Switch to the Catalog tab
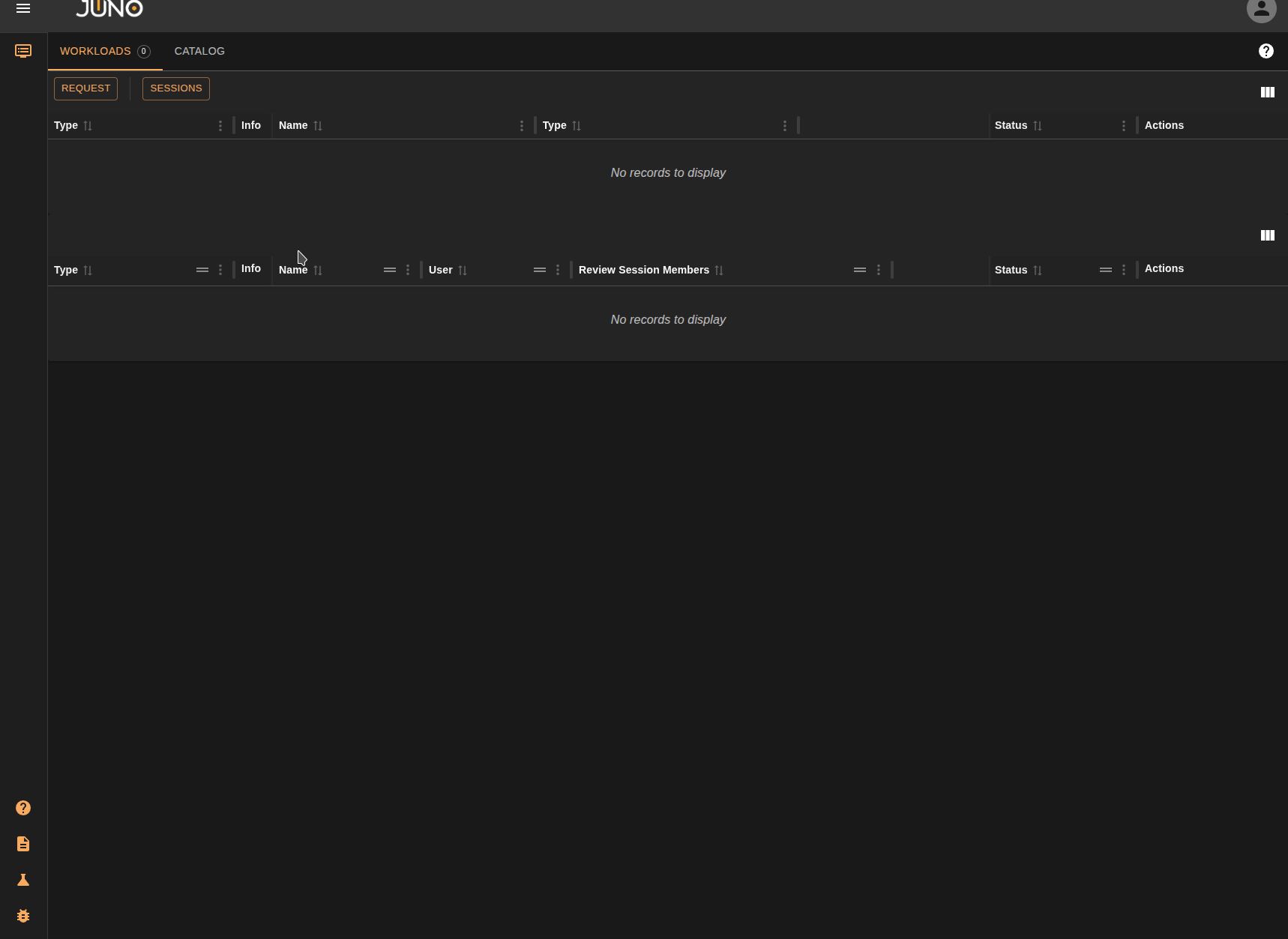Screen dimensions: 1288x939 [x=199, y=51]
